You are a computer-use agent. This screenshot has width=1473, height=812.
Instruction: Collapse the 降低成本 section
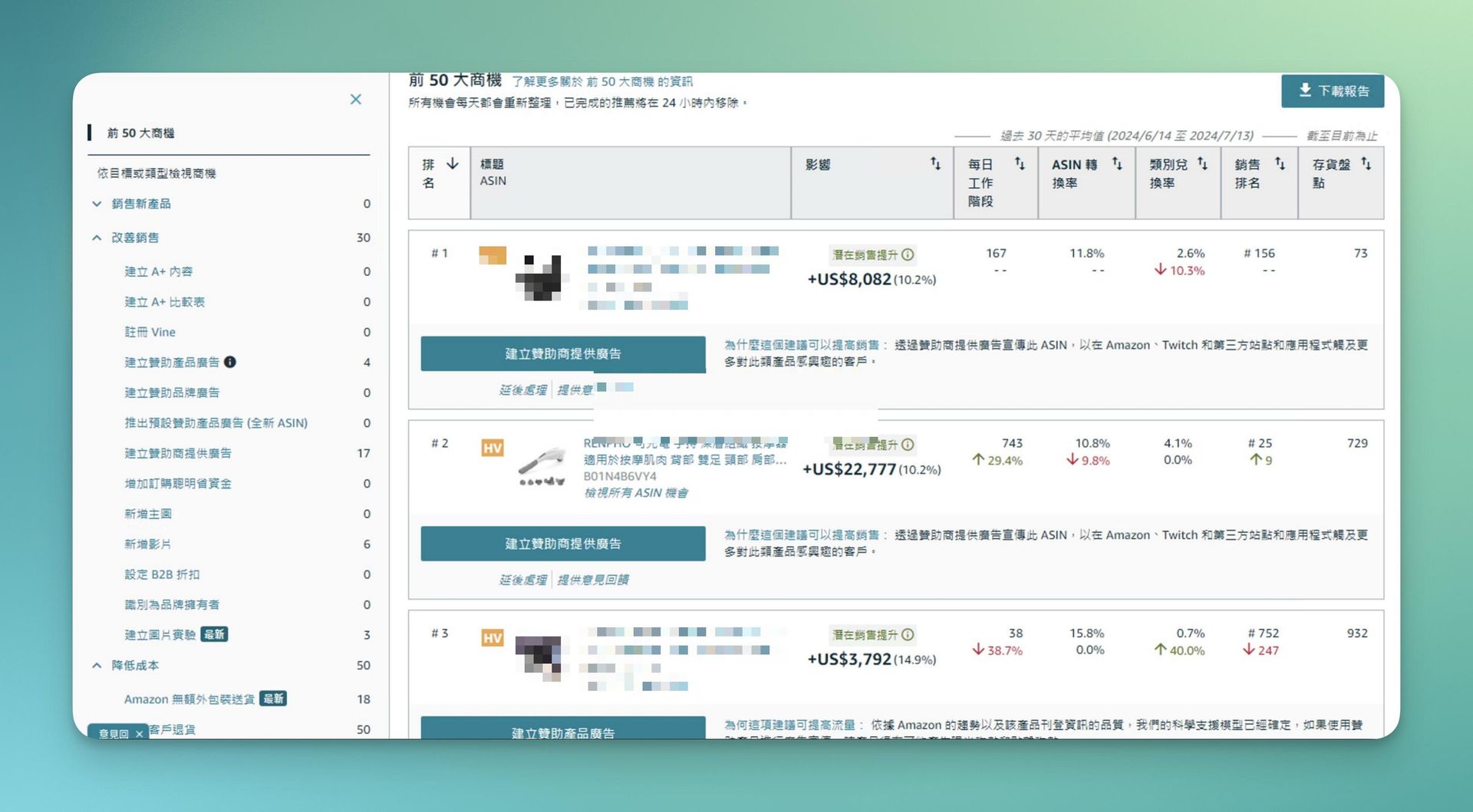(97, 666)
